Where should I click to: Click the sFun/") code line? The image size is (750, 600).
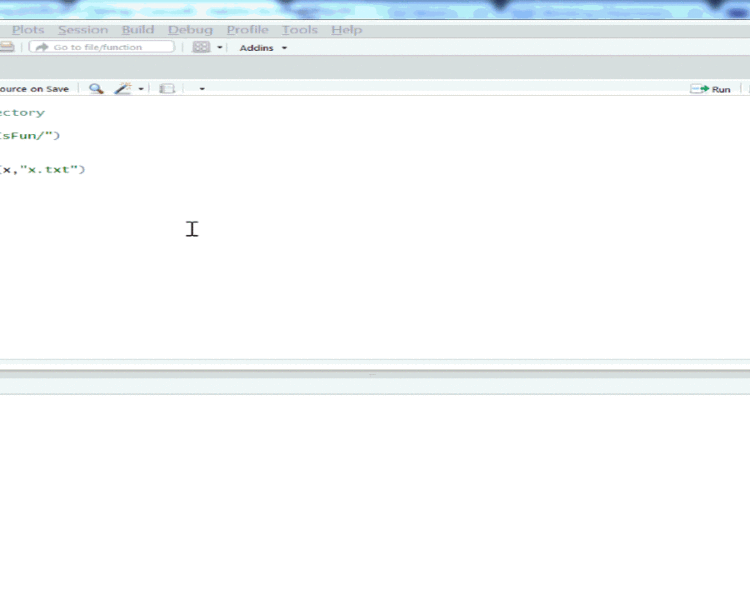coord(30,135)
